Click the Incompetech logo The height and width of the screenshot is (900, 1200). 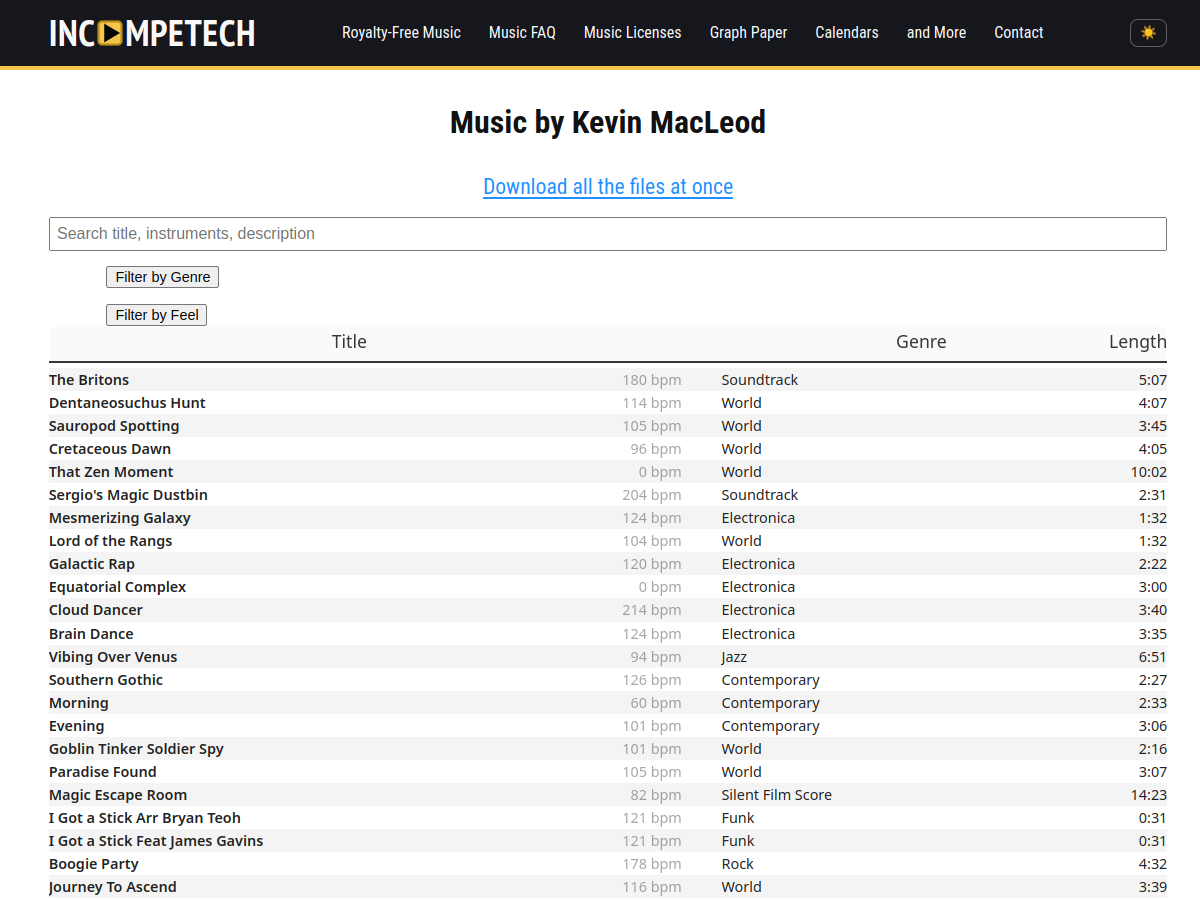pos(152,33)
